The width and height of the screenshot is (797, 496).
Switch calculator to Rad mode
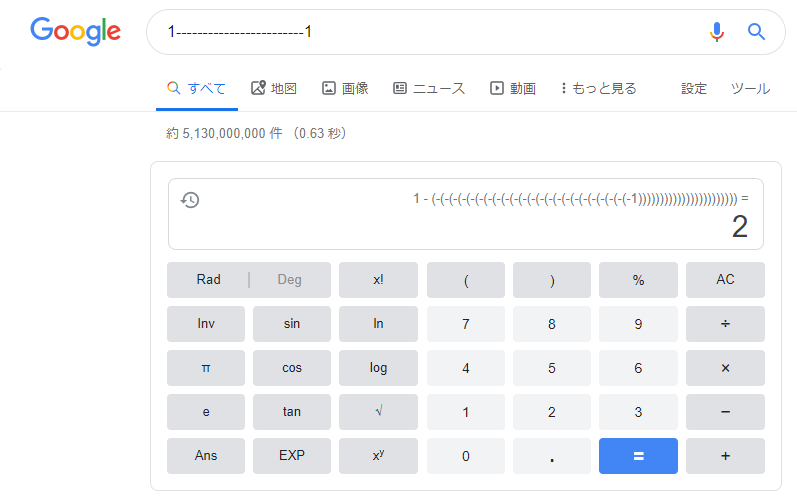(x=208, y=280)
